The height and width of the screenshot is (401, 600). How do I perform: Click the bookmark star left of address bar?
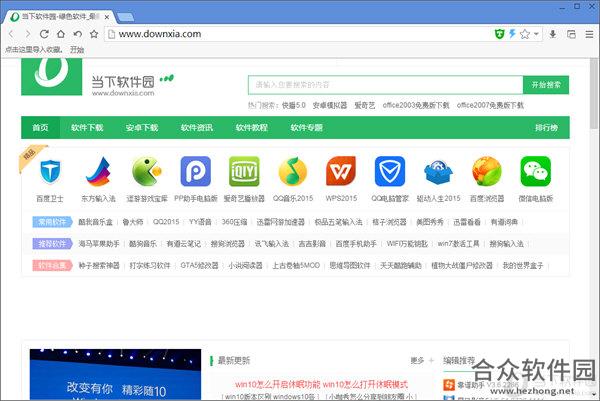(94, 34)
